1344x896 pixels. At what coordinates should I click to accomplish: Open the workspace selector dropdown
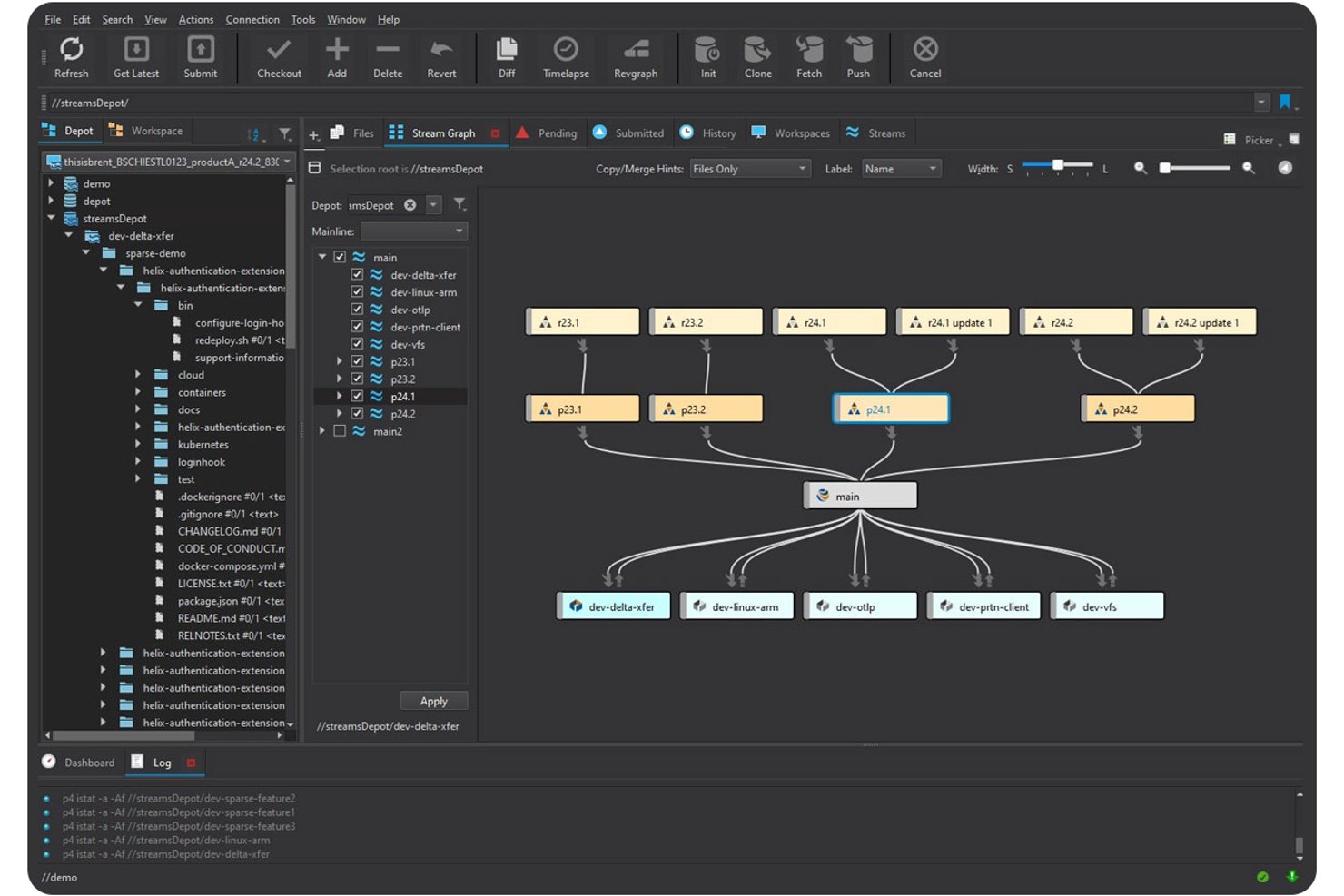(170, 162)
